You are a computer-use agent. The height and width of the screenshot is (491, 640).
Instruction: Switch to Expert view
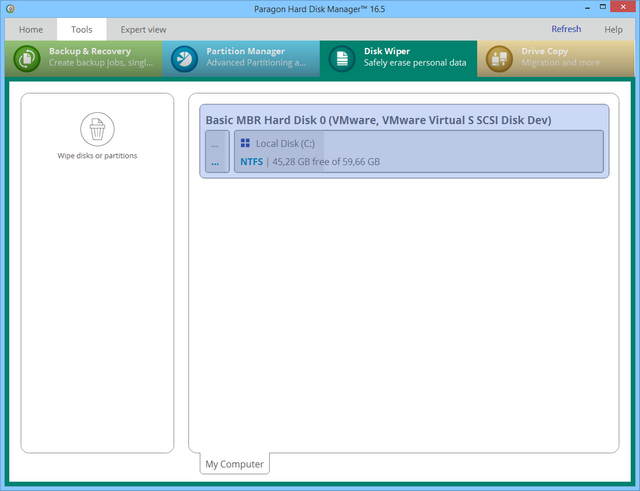coord(144,30)
